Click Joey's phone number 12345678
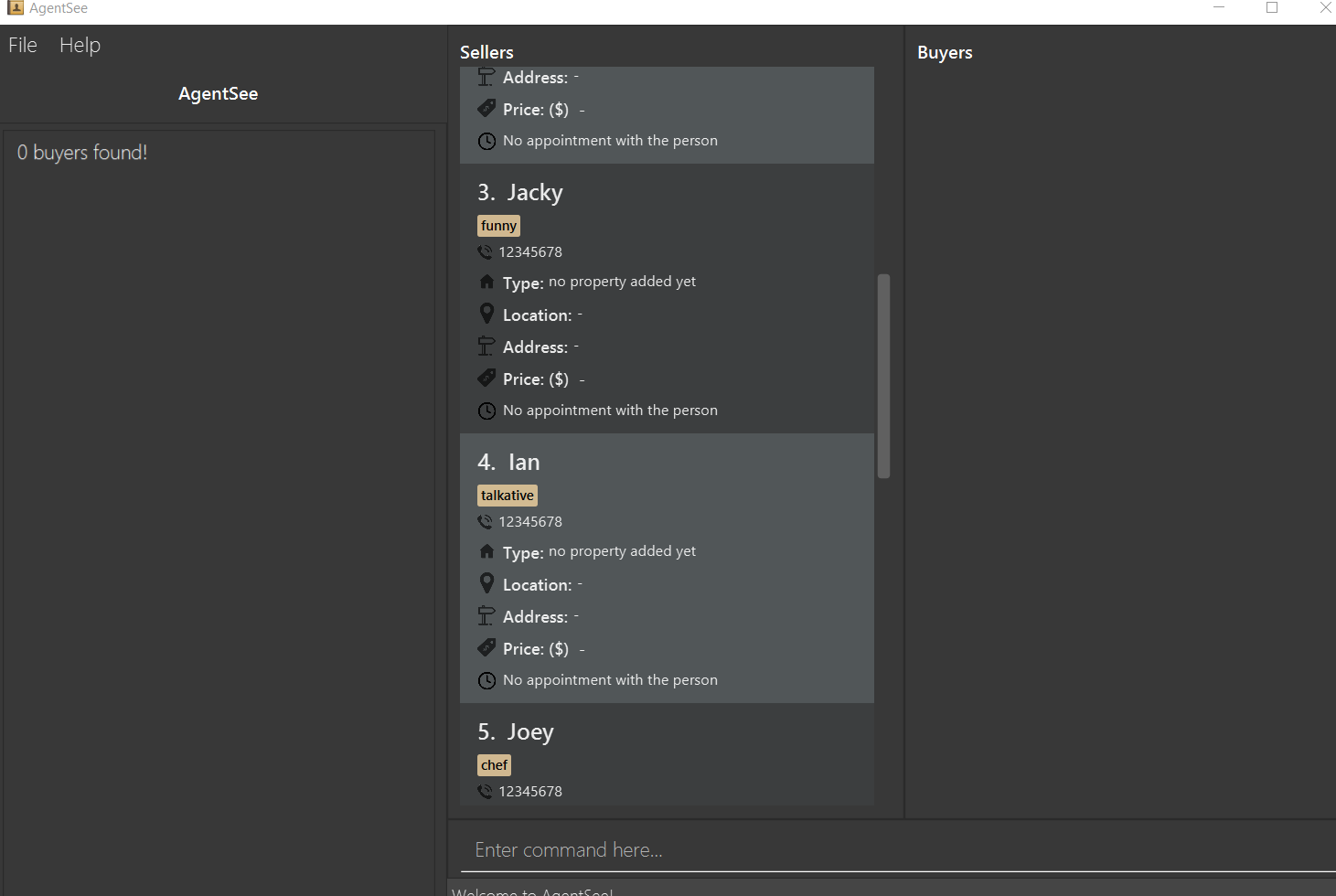The height and width of the screenshot is (896, 1336). pyautogui.click(x=530, y=791)
